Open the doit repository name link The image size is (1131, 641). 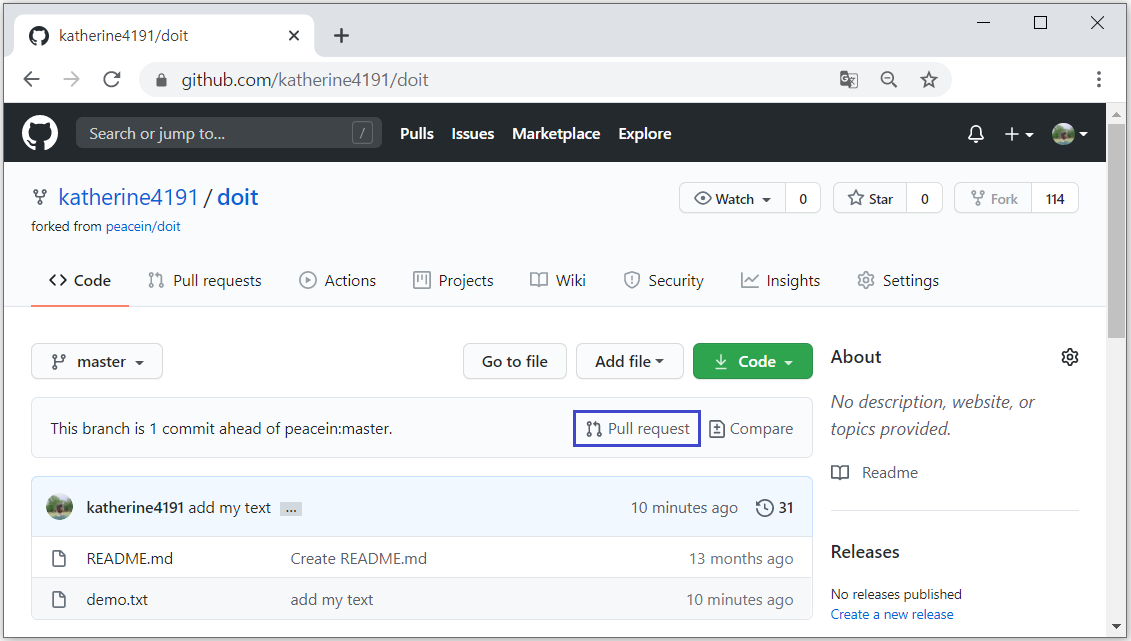click(x=237, y=197)
